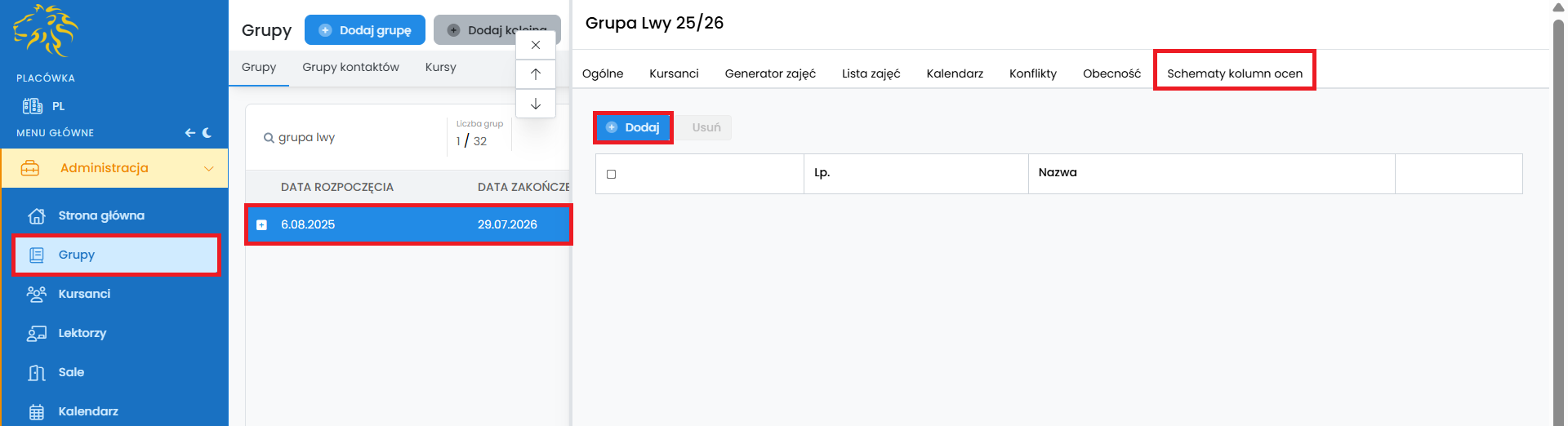Toggle dark mode with the moon icon
1568x426 pixels.
[x=207, y=133]
